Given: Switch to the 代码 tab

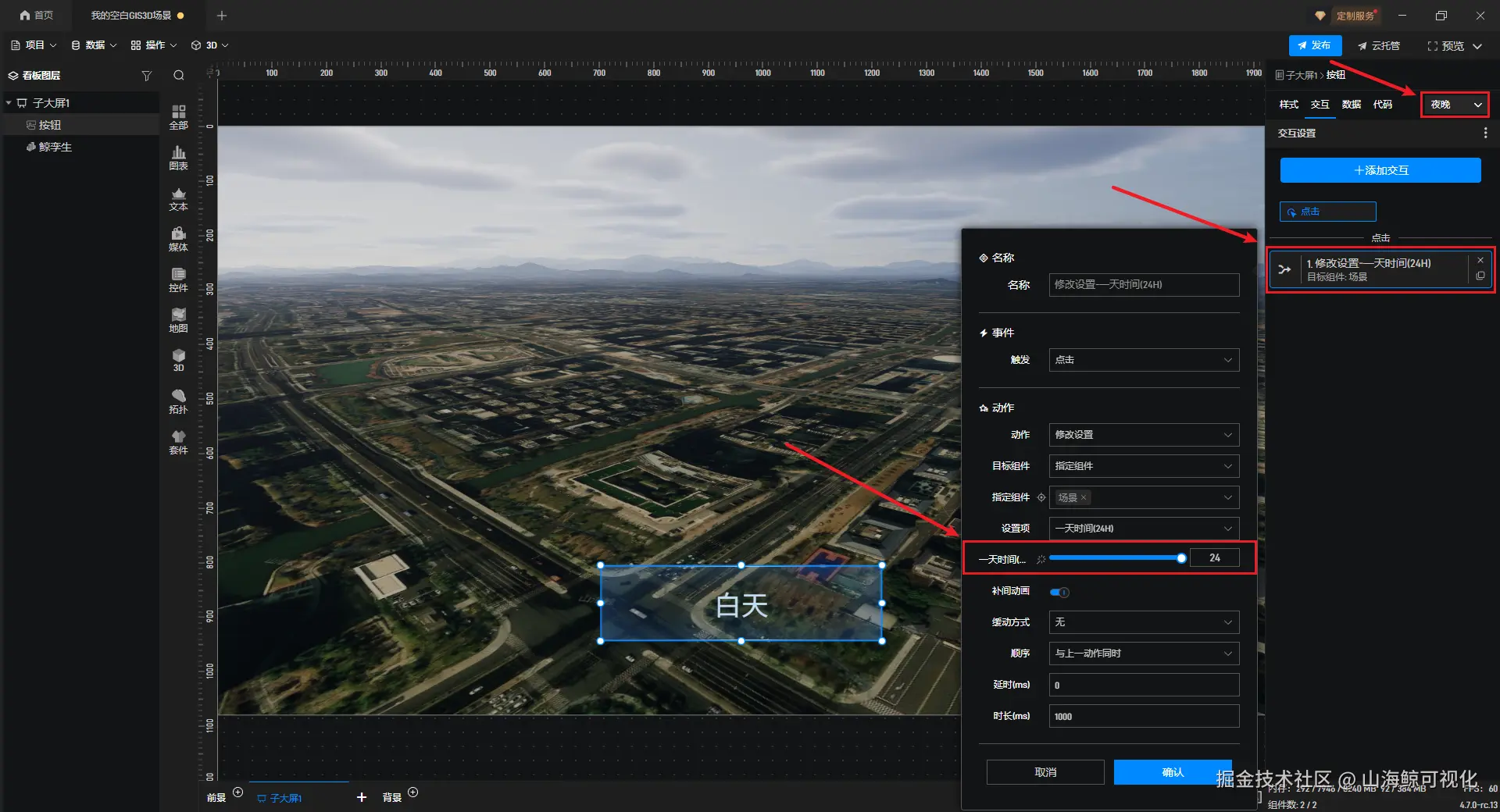Looking at the screenshot, I should (x=1383, y=105).
